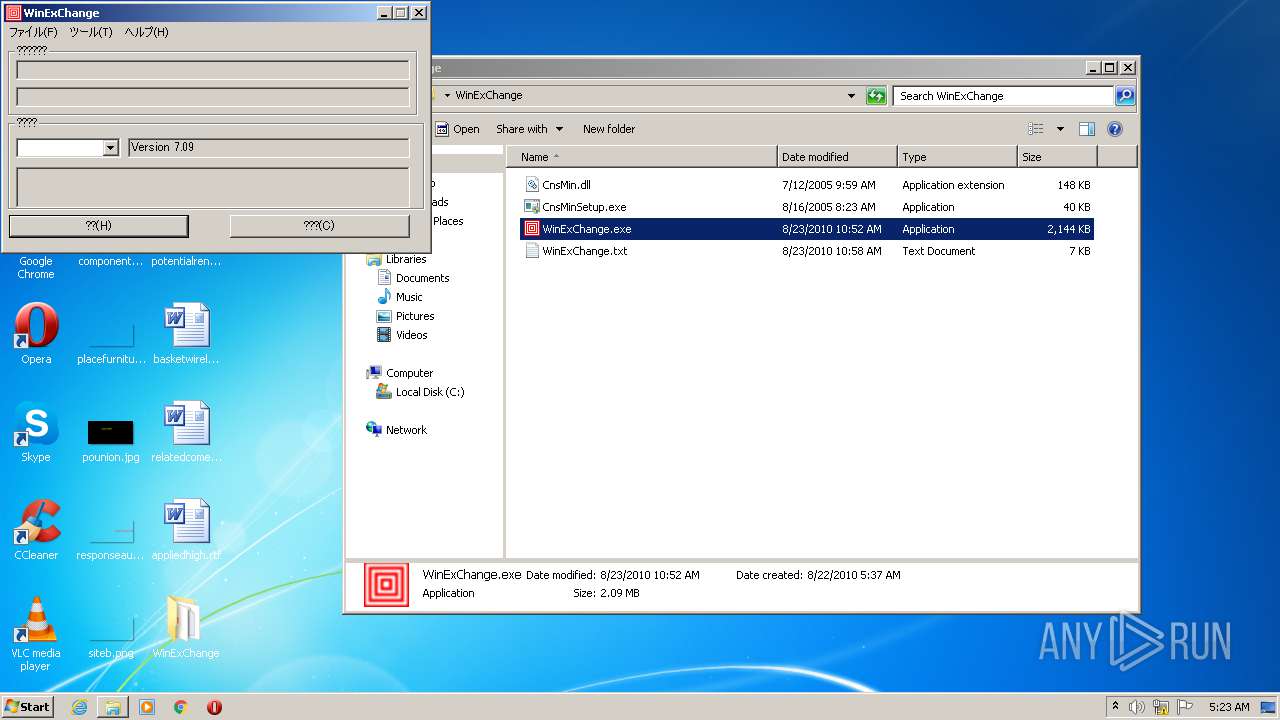Sort by Date modified column header

pyautogui.click(x=837, y=157)
